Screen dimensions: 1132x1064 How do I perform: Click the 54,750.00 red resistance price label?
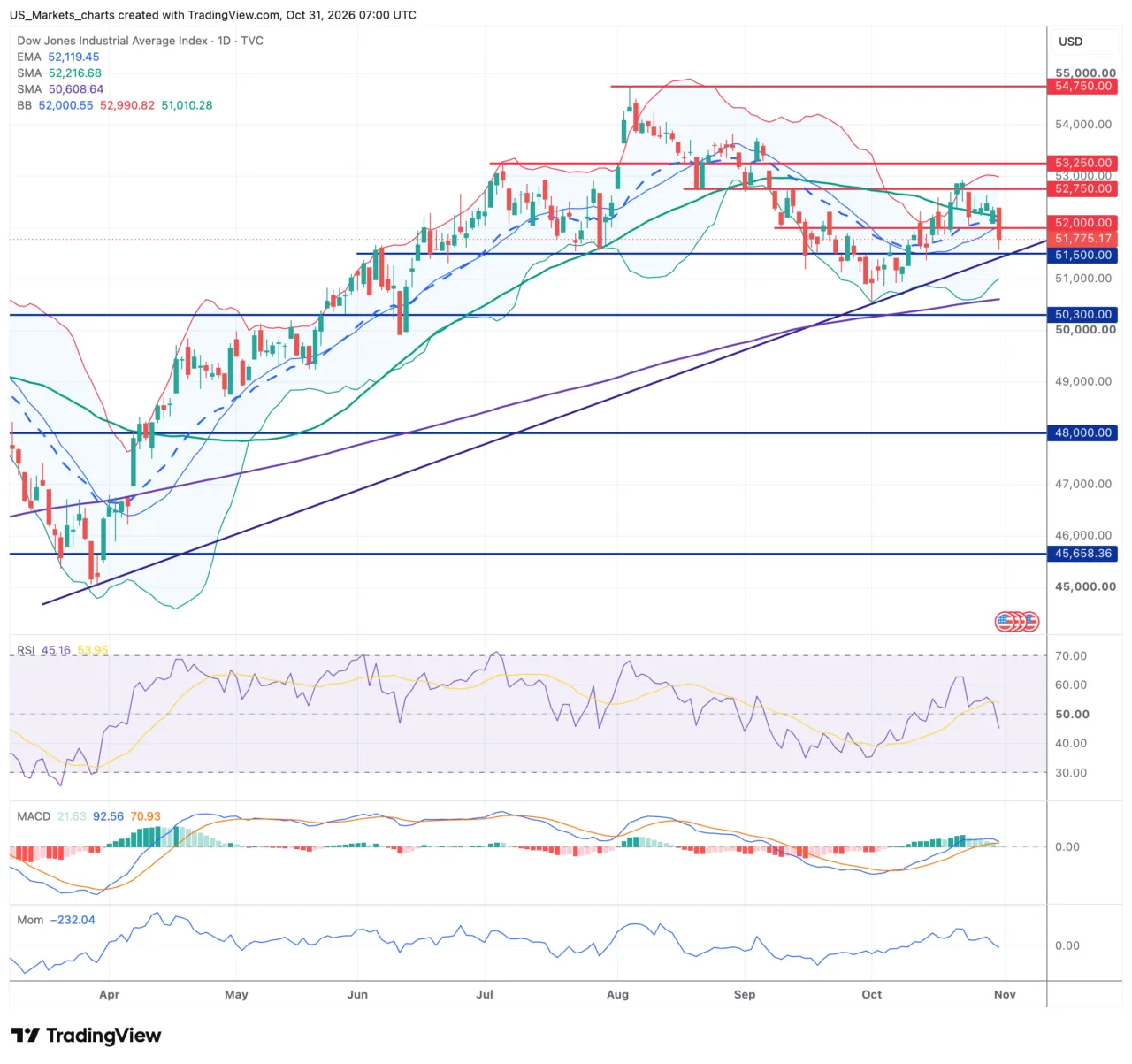1082,87
